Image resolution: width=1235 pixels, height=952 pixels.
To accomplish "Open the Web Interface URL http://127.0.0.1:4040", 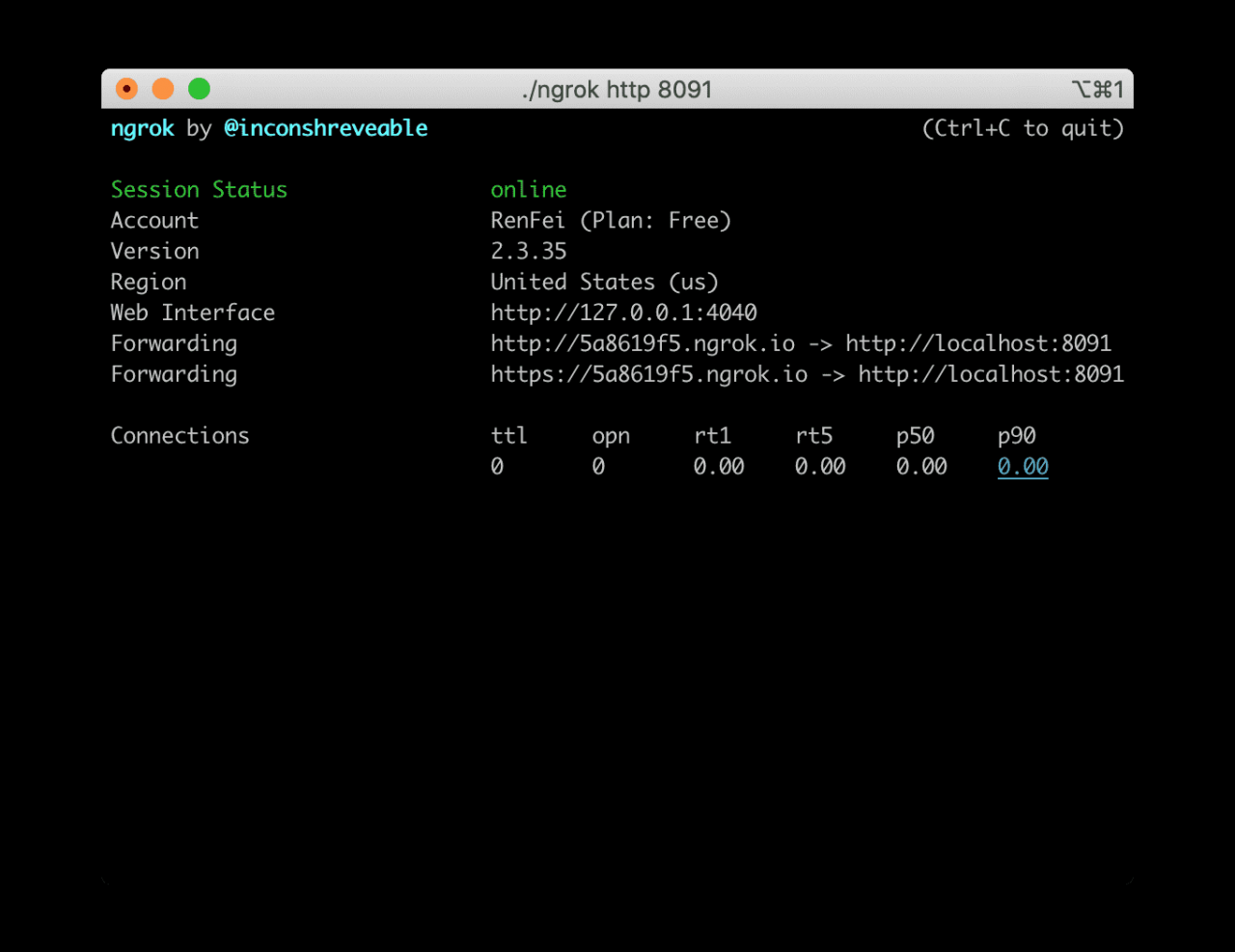I will point(623,313).
